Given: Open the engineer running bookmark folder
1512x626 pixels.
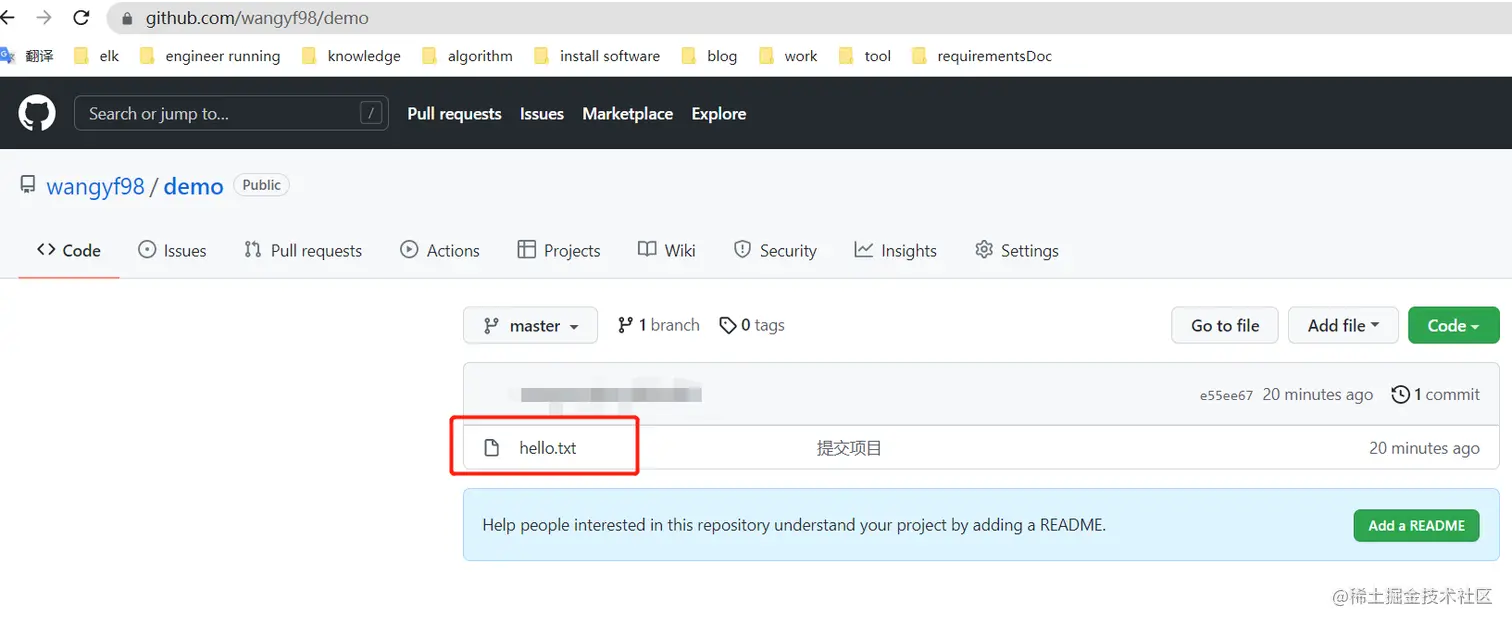Looking at the screenshot, I should [x=222, y=56].
